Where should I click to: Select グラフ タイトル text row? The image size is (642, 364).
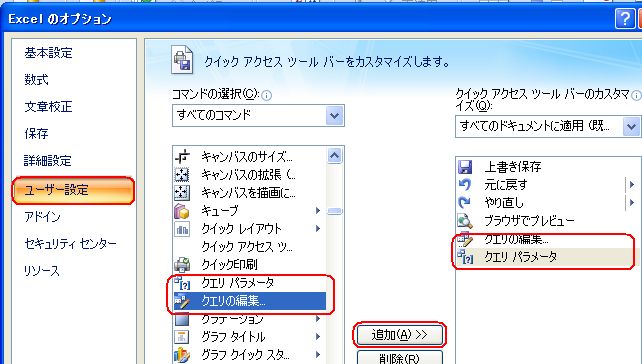(233, 337)
